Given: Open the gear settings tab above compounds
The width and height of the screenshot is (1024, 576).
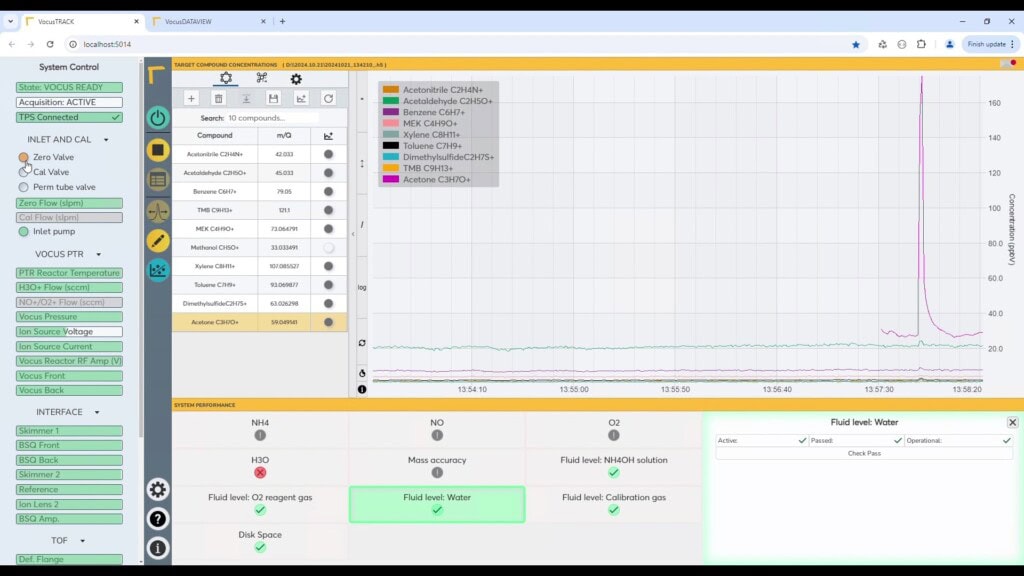Looking at the screenshot, I should click(x=226, y=78).
